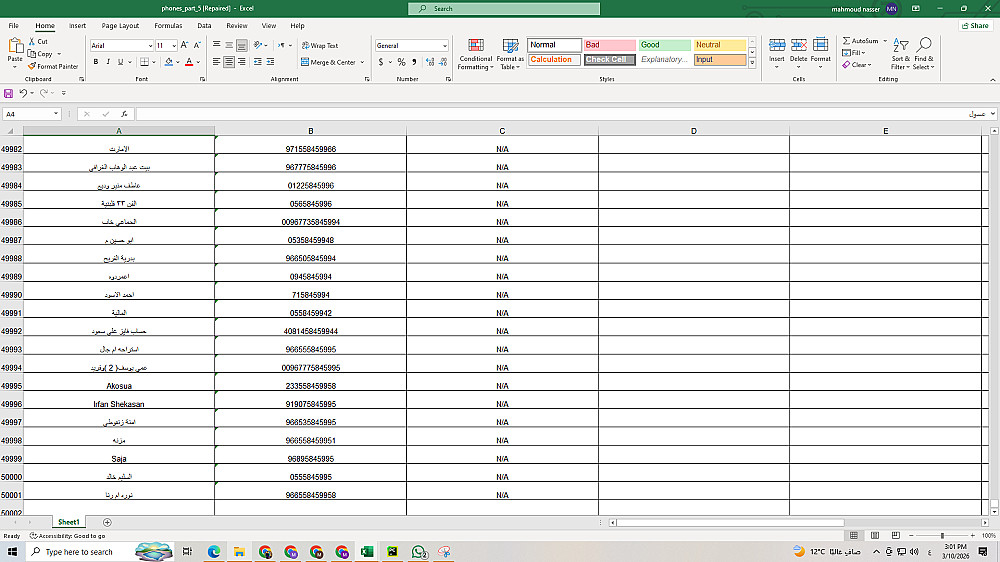Open the Arial font name dropdown
This screenshot has width=1000, height=562.
click(151, 46)
